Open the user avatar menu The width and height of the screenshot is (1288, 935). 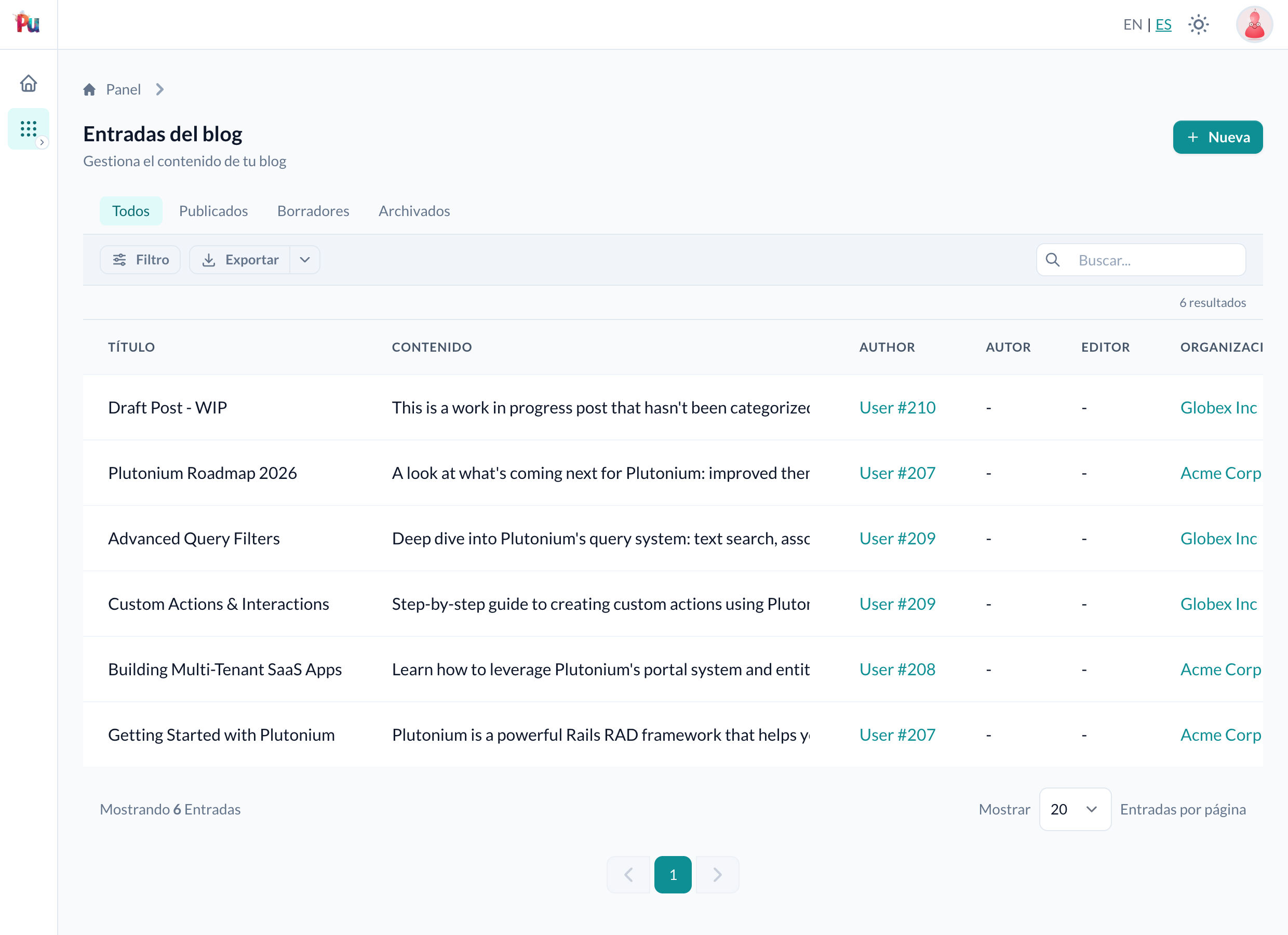1254,24
